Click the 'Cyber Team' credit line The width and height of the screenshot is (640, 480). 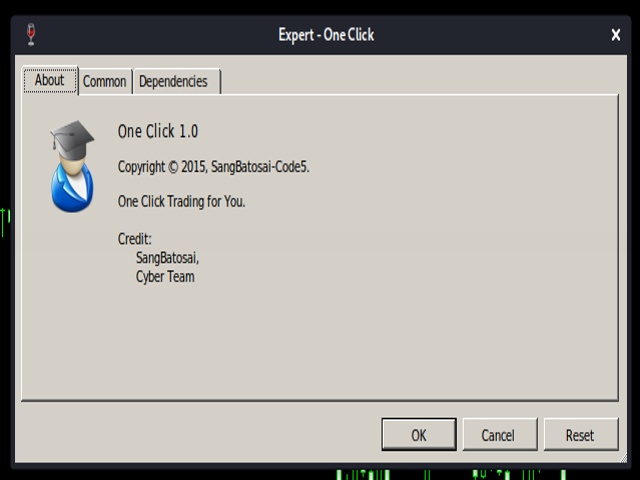coord(165,277)
